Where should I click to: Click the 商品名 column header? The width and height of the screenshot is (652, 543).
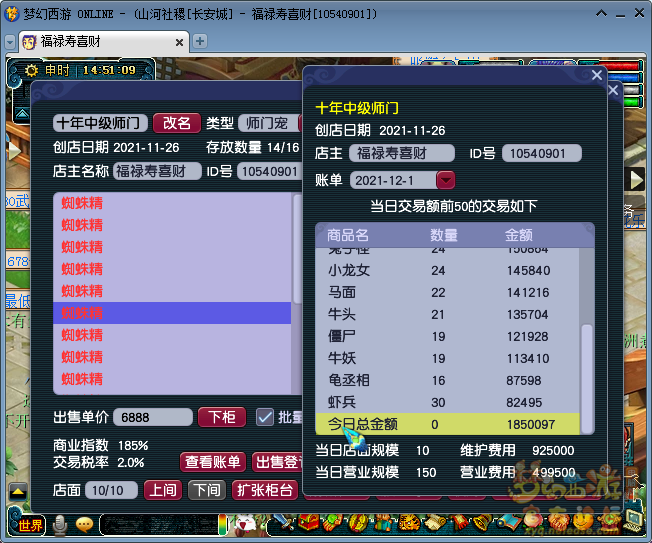click(348, 235)
